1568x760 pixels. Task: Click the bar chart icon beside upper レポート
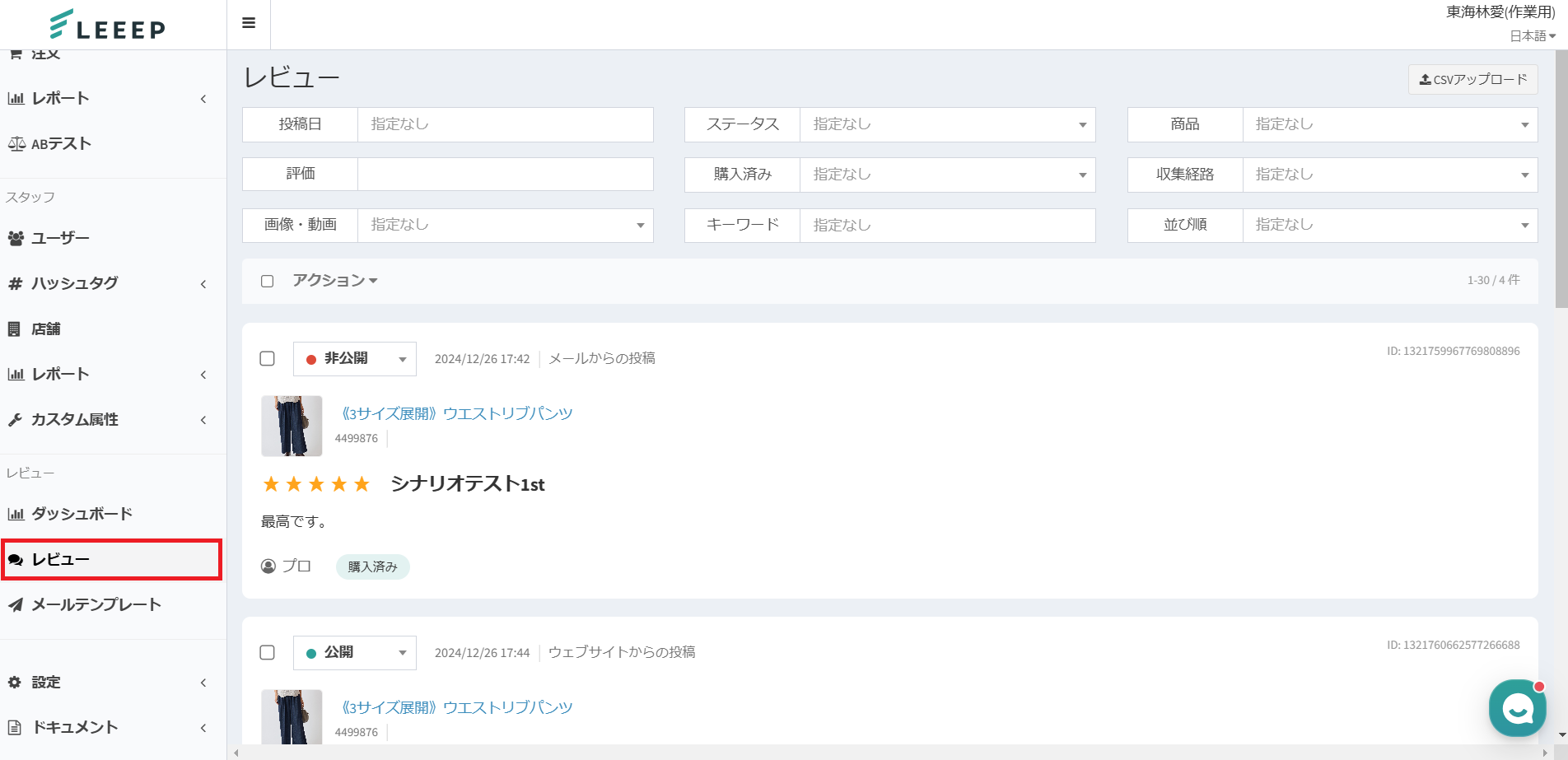[x=16, y=98]
